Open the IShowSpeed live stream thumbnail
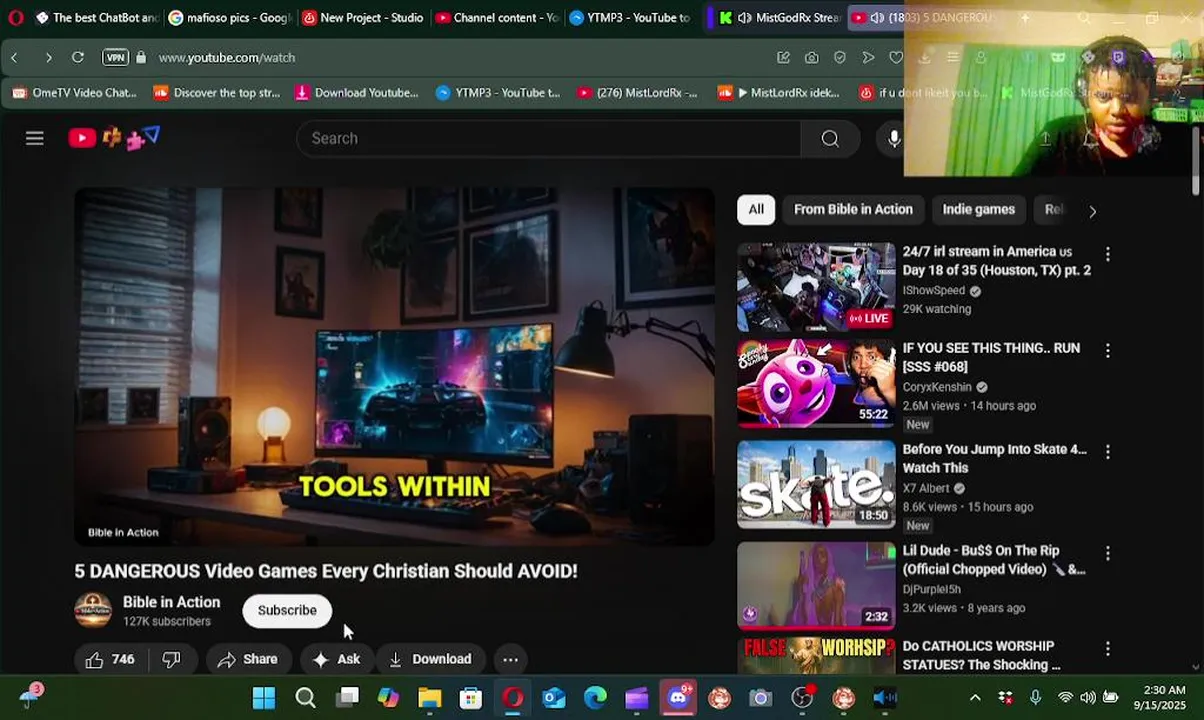This screenshot has width=1204, height=720. [816, 287]
